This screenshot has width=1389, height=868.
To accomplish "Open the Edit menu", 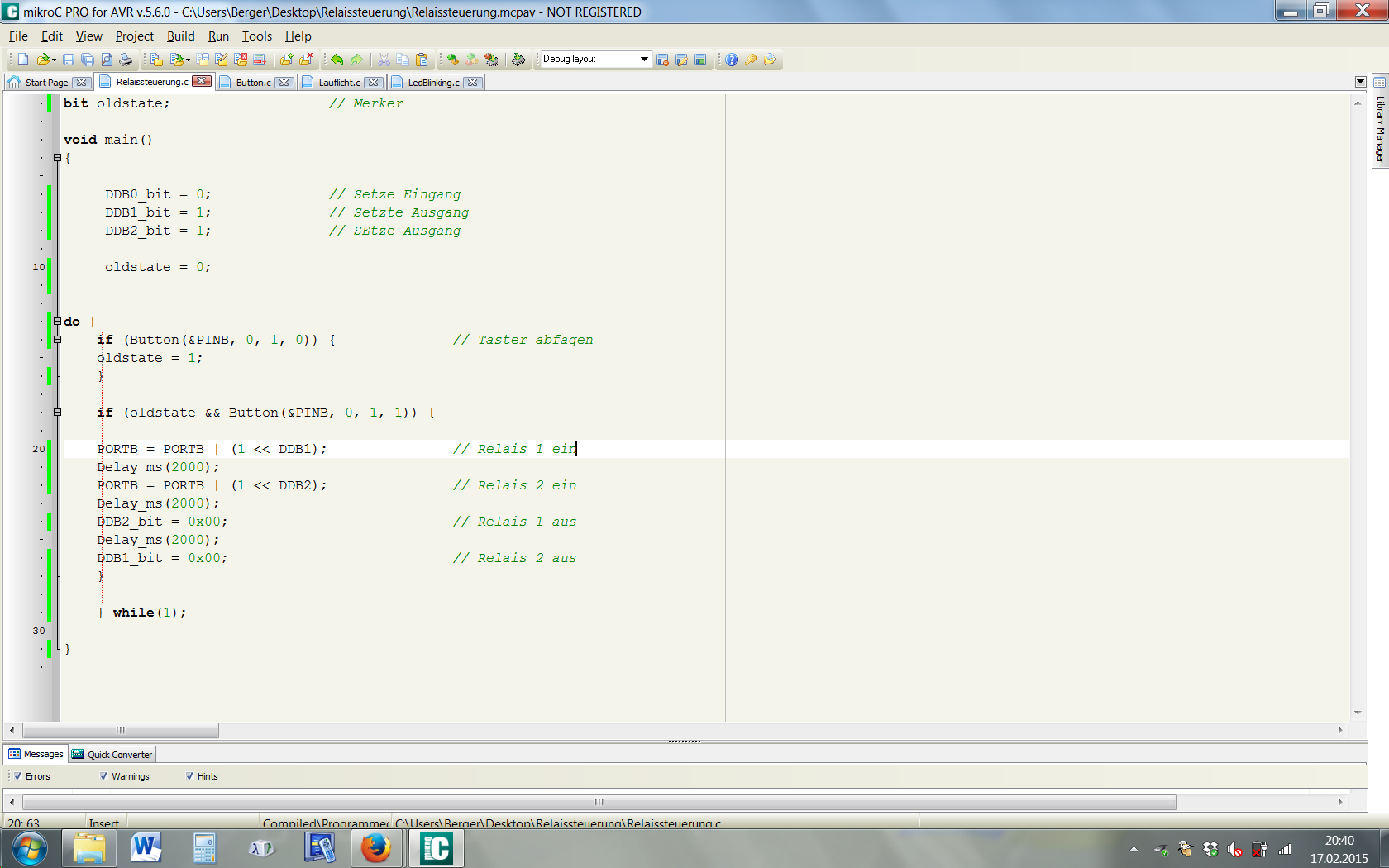I will (x=52, y=36).
